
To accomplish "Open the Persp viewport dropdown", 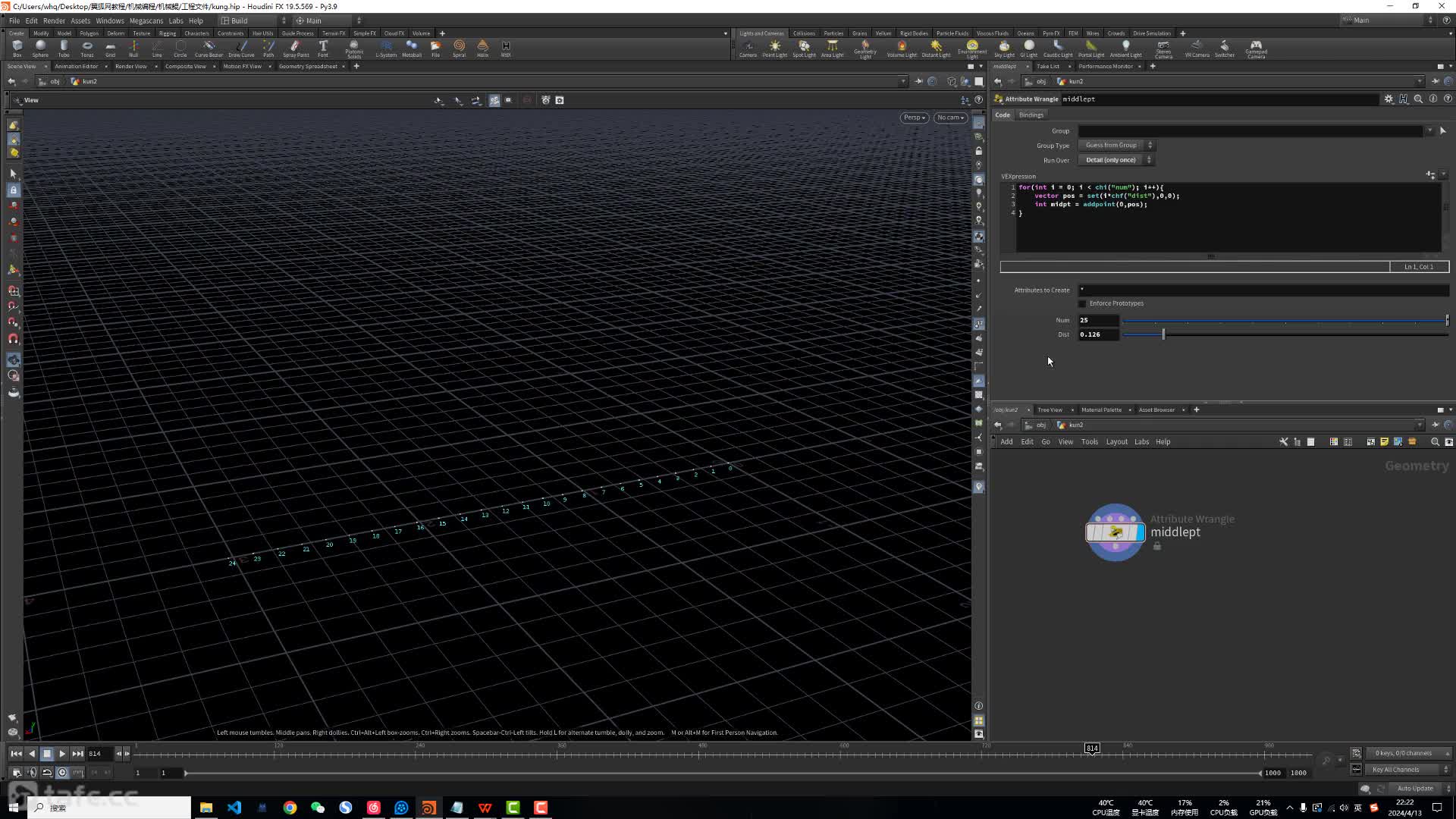I will pyautogui.click(x=915, y=118).
